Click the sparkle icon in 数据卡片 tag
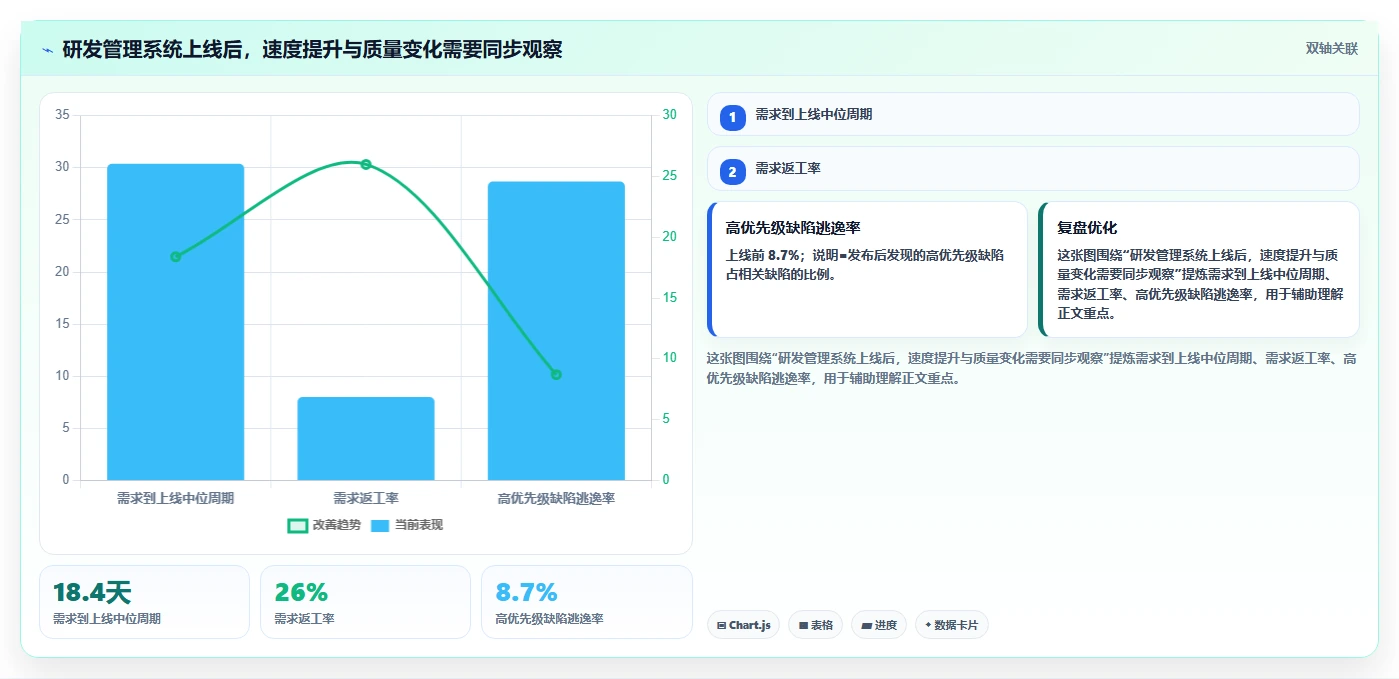 tap(928, 625)
